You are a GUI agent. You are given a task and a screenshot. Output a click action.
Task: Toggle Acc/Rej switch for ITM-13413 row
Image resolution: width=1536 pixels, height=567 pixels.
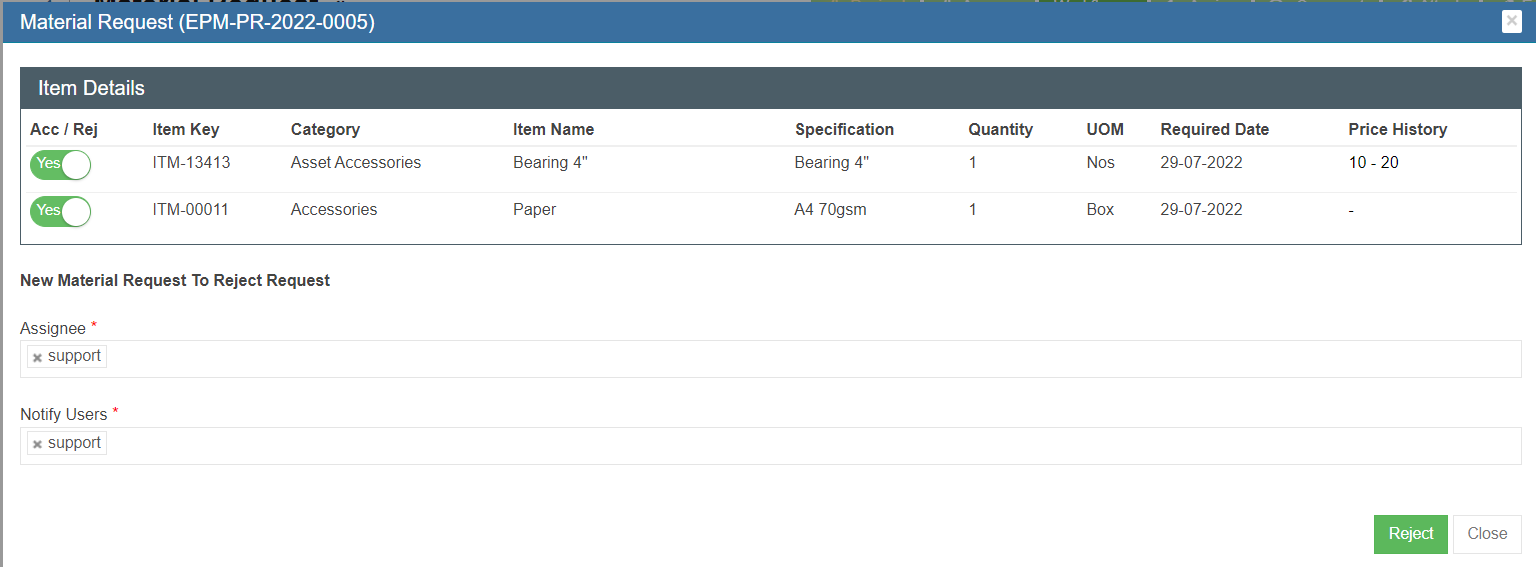pyautogui.click(x=60, y=164)
